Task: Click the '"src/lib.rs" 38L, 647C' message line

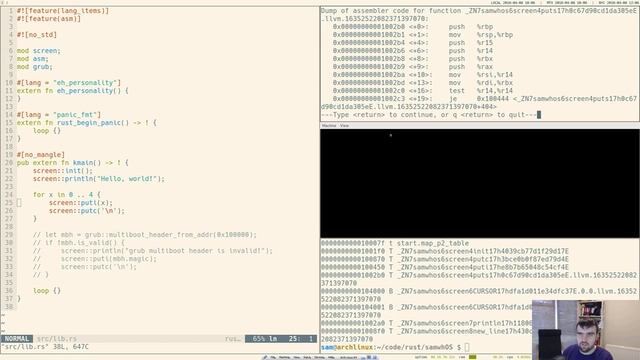Action: pos(45,347)
